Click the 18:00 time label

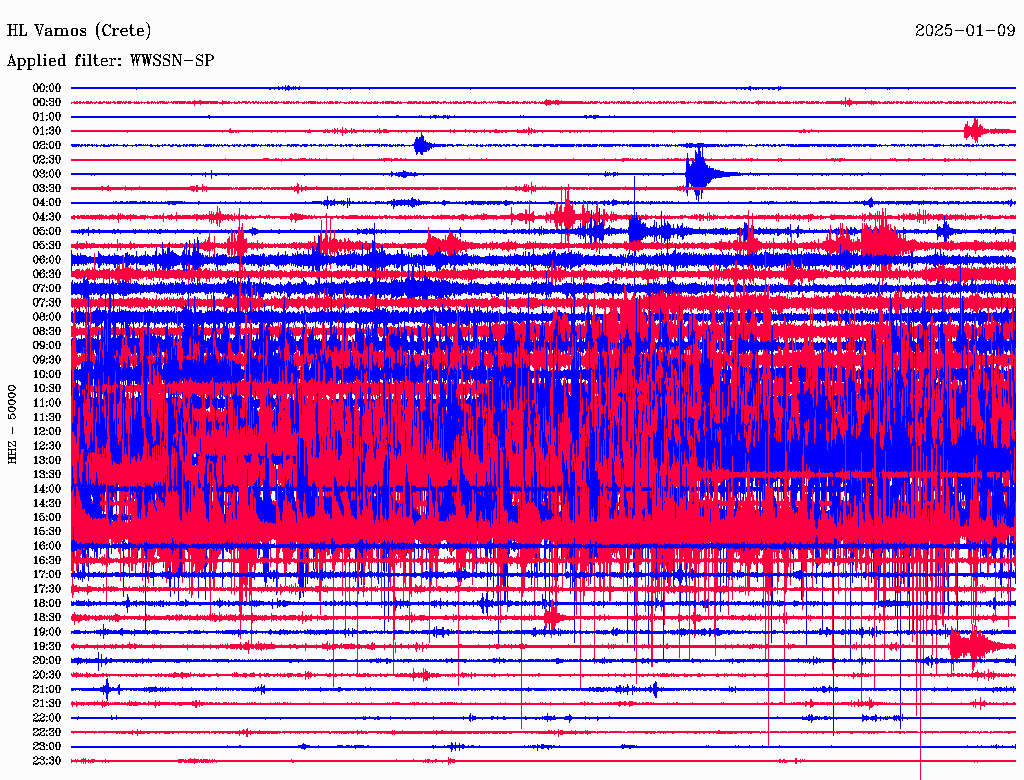click(x=47, y=604)
